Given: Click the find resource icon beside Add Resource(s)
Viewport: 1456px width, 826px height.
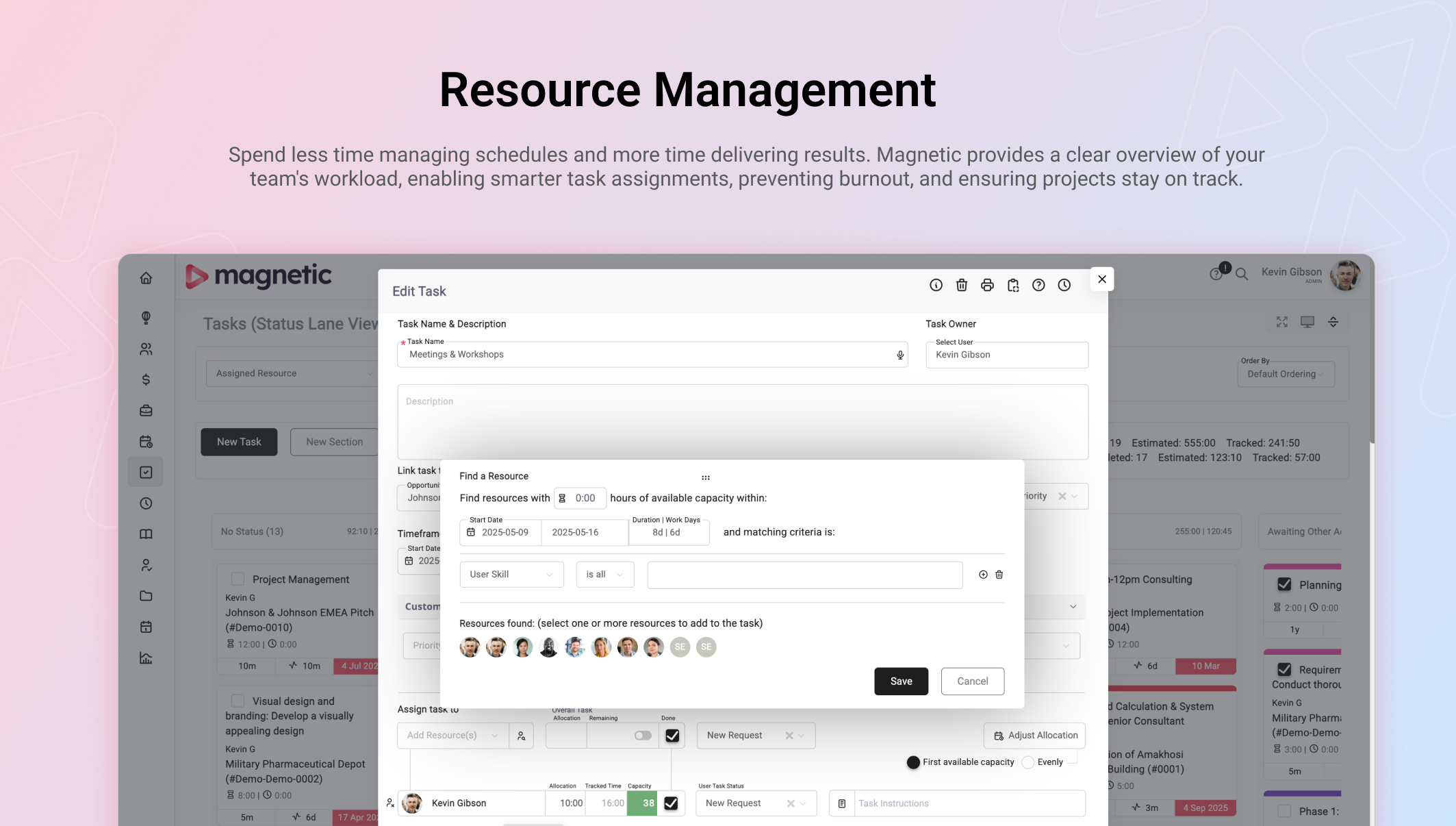Looking at the screenshot, I should (x=521, y=736).
